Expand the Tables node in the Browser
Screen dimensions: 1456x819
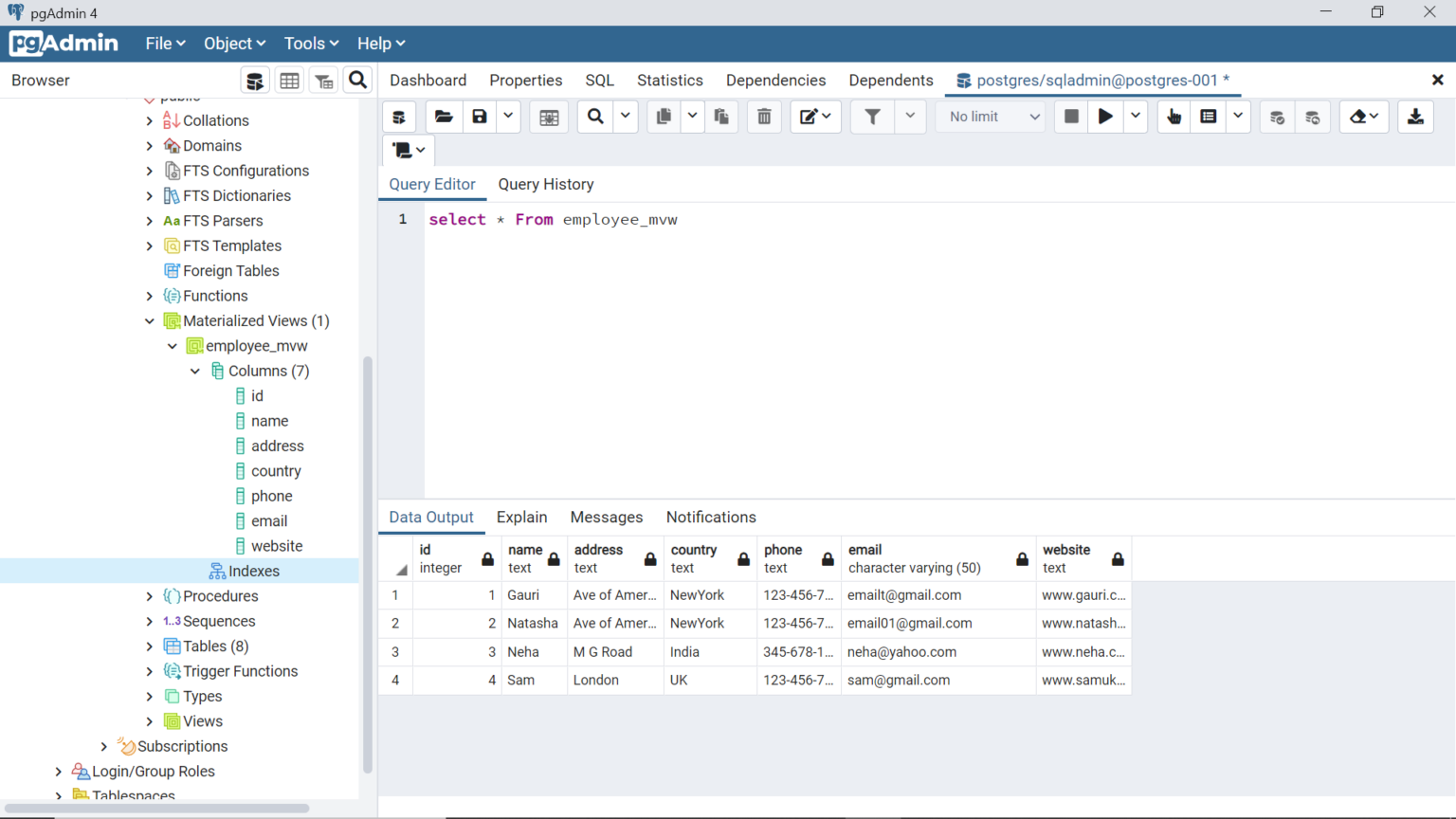[149, 646]
